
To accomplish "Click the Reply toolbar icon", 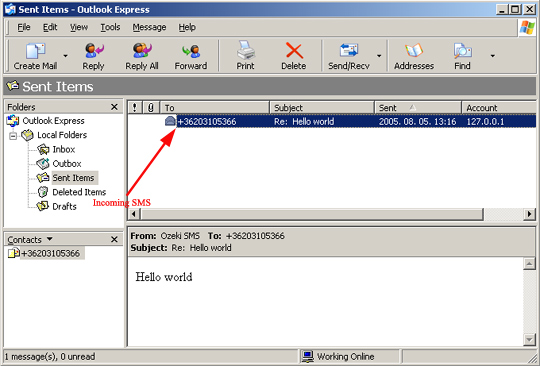I will pyautogui.click(x=94, y=51).
